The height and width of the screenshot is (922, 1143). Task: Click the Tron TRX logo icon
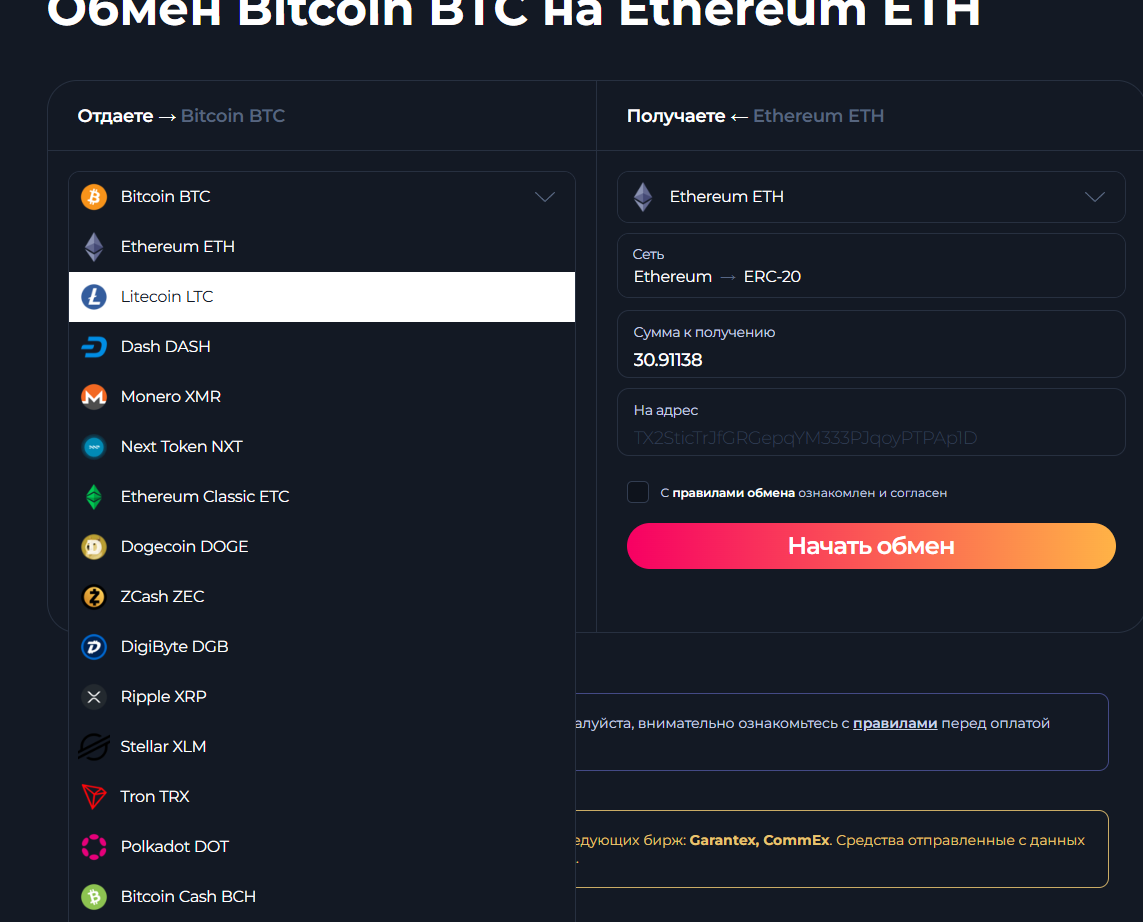94,797
